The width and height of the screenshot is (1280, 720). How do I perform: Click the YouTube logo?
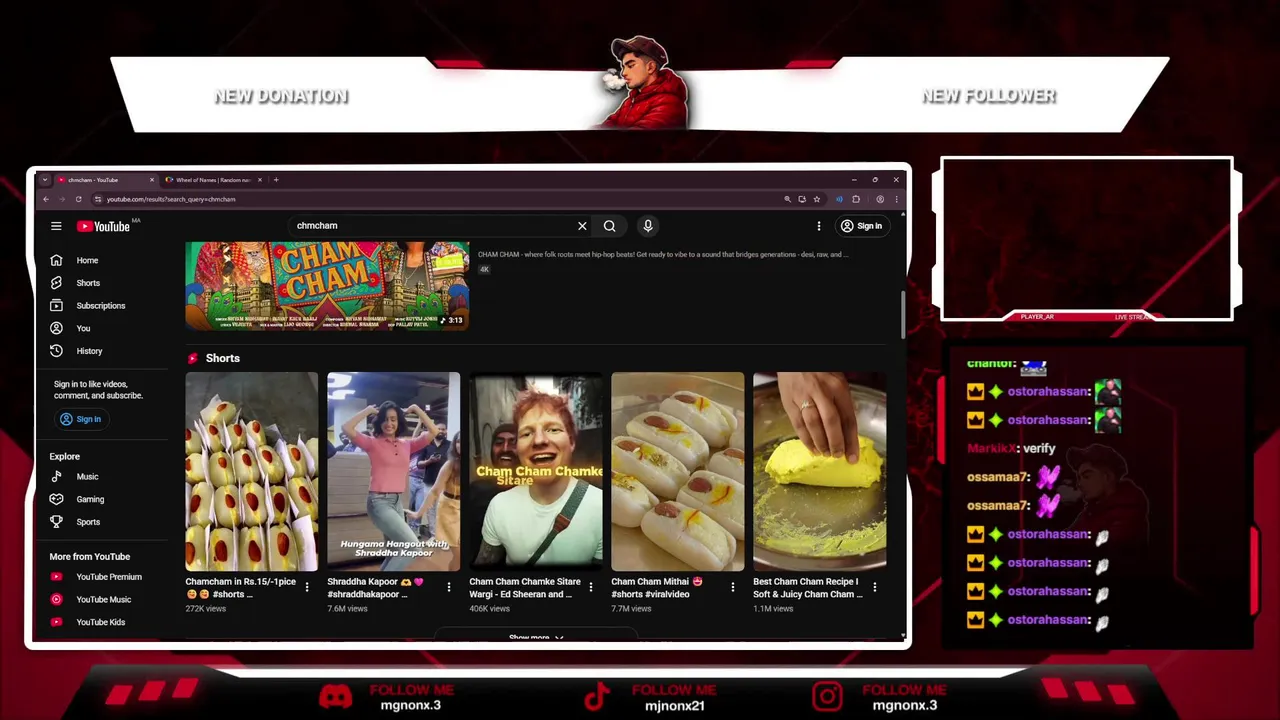104,226
